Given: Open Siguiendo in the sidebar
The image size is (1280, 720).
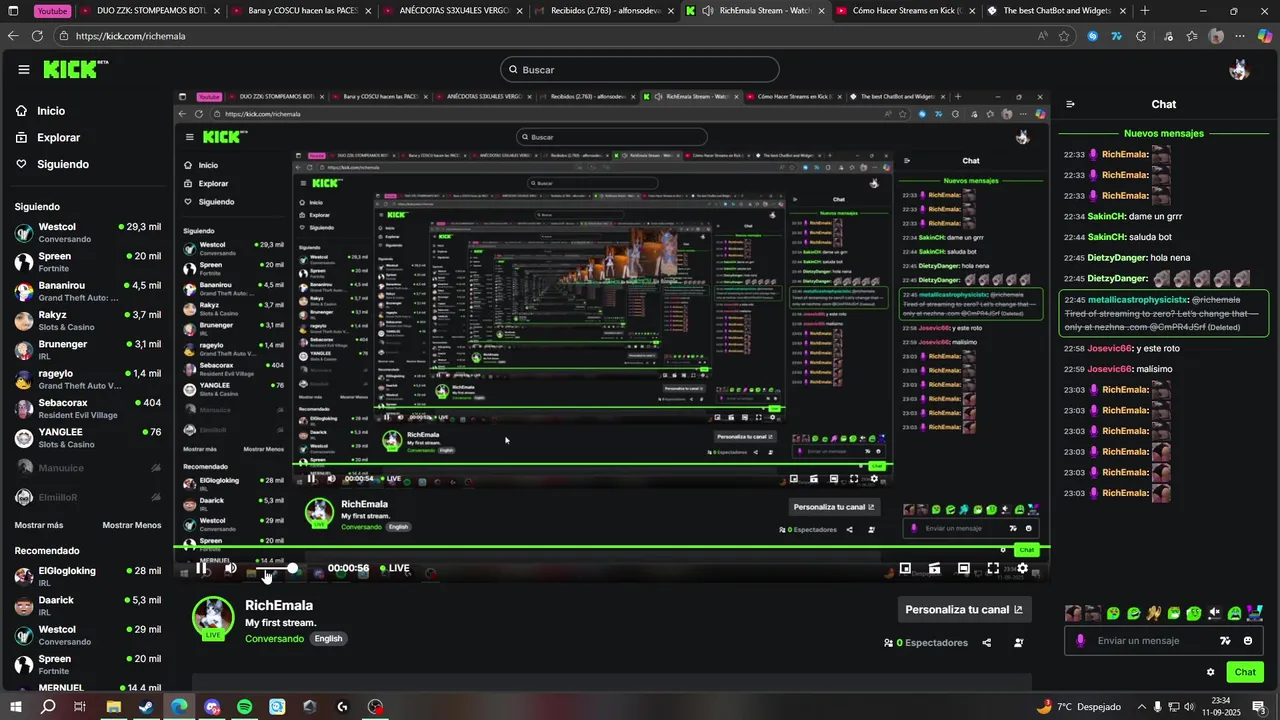Looking at the screenshot, I should point(63,164).
